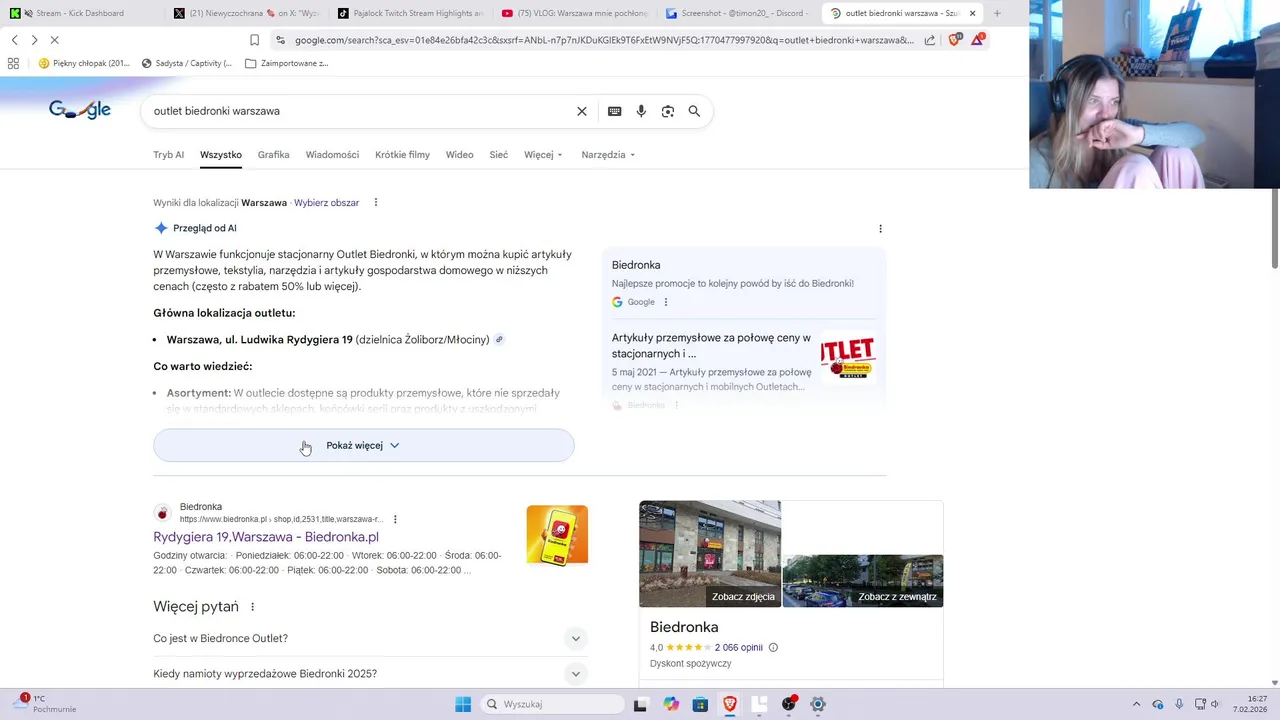The image size is (1280, 720).
Task: Click the Google logo
Action: (x=80, y=110)
